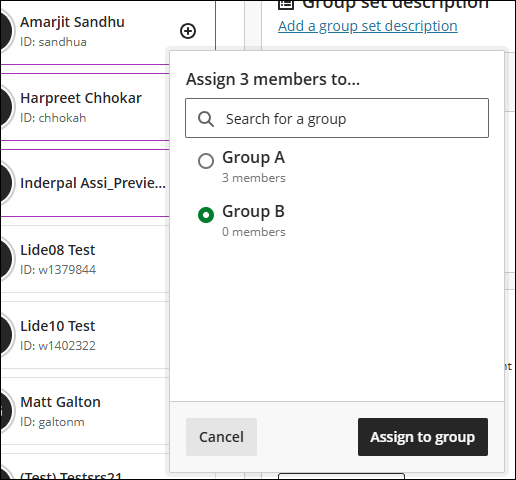
Task: Click the search magnifier icon in group field
Action: point(206,119)
